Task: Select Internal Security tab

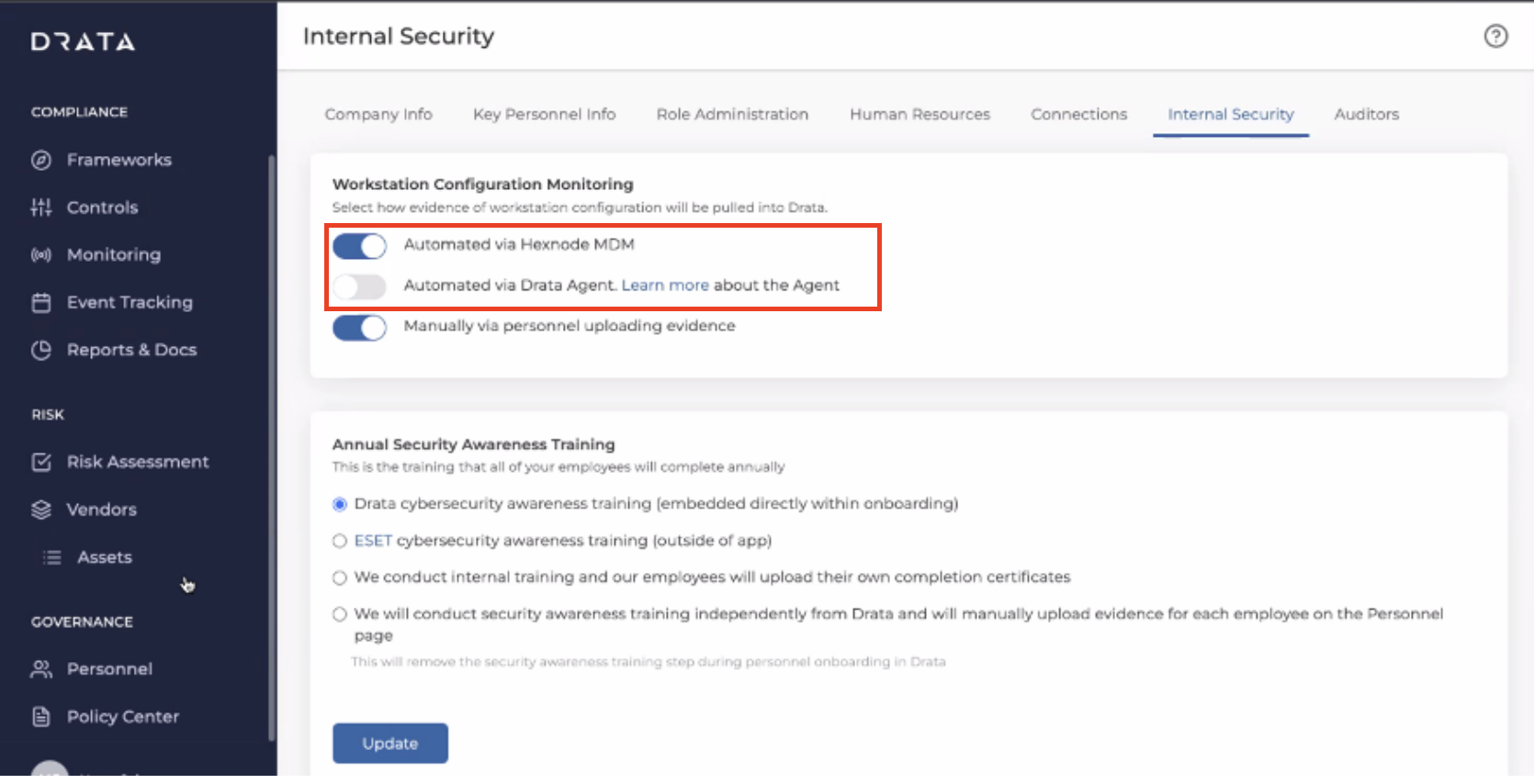Action: pos(1231,114)
